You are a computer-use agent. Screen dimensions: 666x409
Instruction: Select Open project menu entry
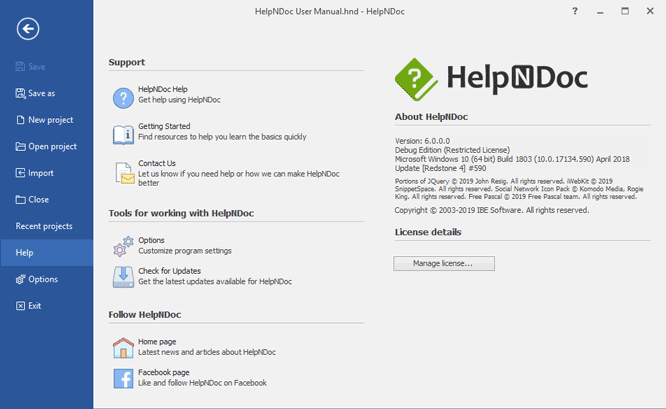pyautogui.click(x=52, y=147)
